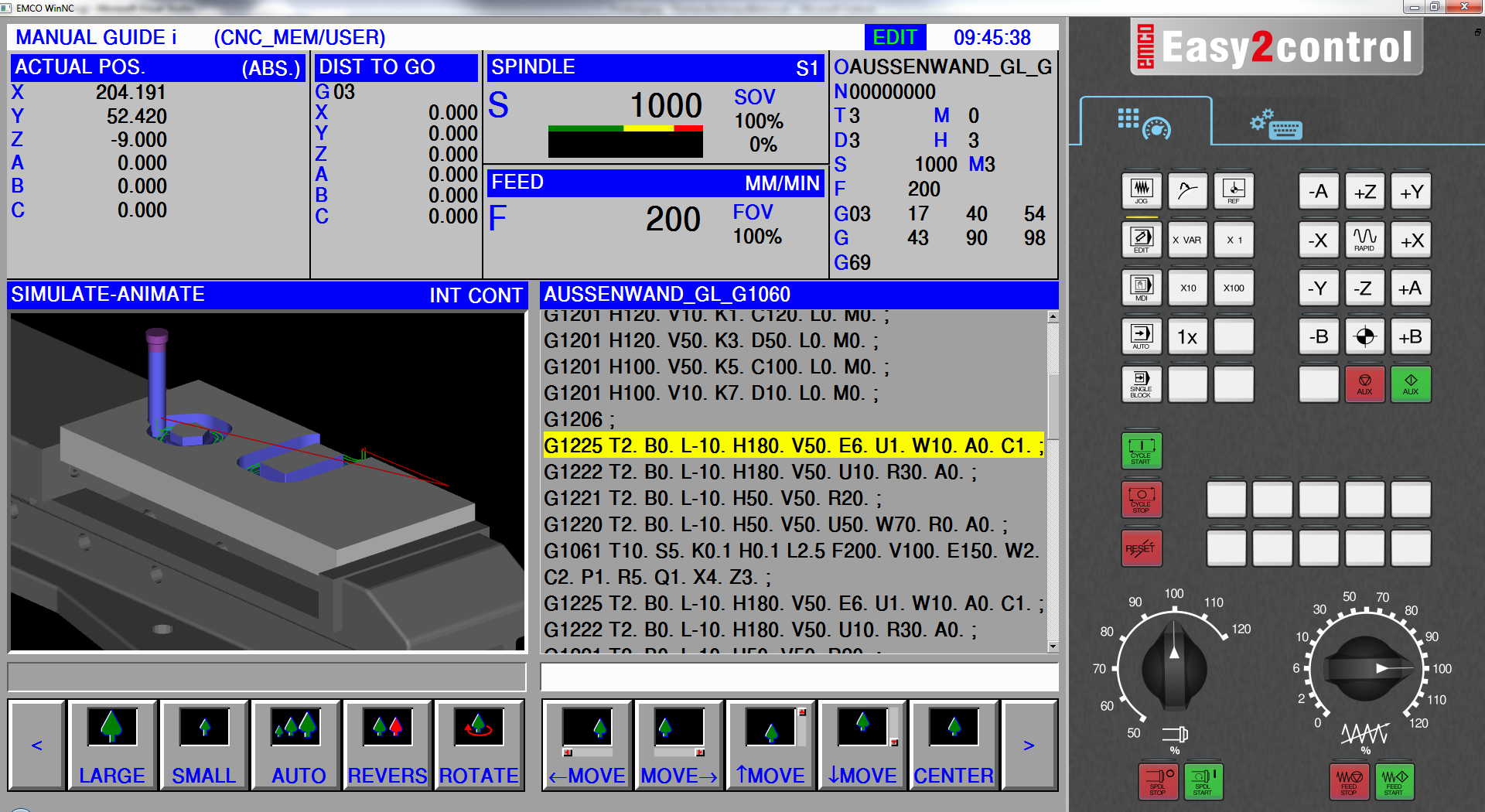Jog axis with +Y key
The image size is (1485, 812).
pos(1412,191)
